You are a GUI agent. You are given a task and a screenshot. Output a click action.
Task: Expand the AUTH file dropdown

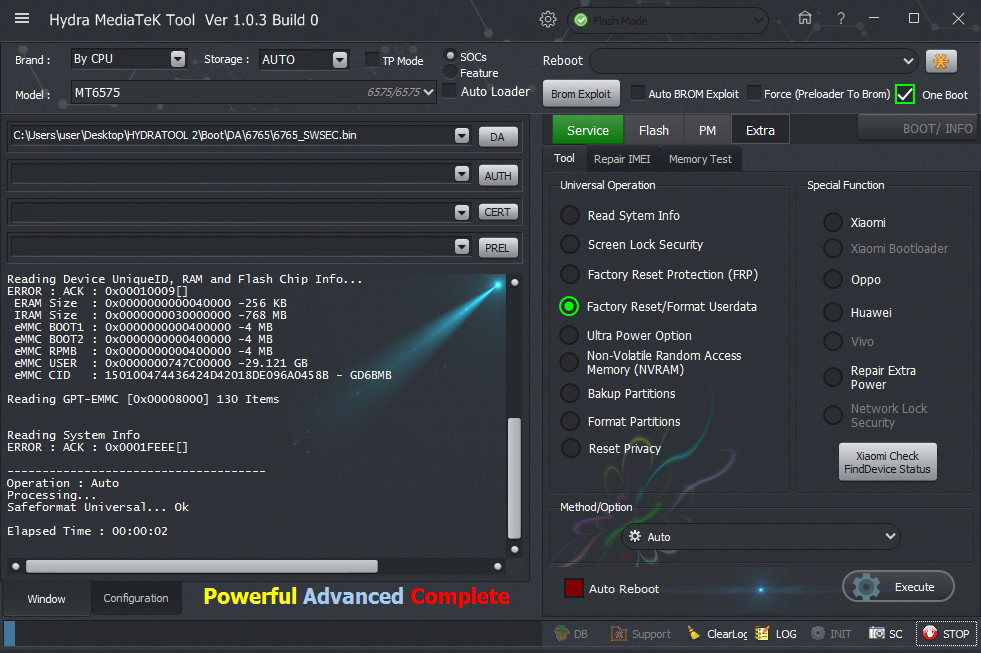pyautogui.click(x=462, y=174)
